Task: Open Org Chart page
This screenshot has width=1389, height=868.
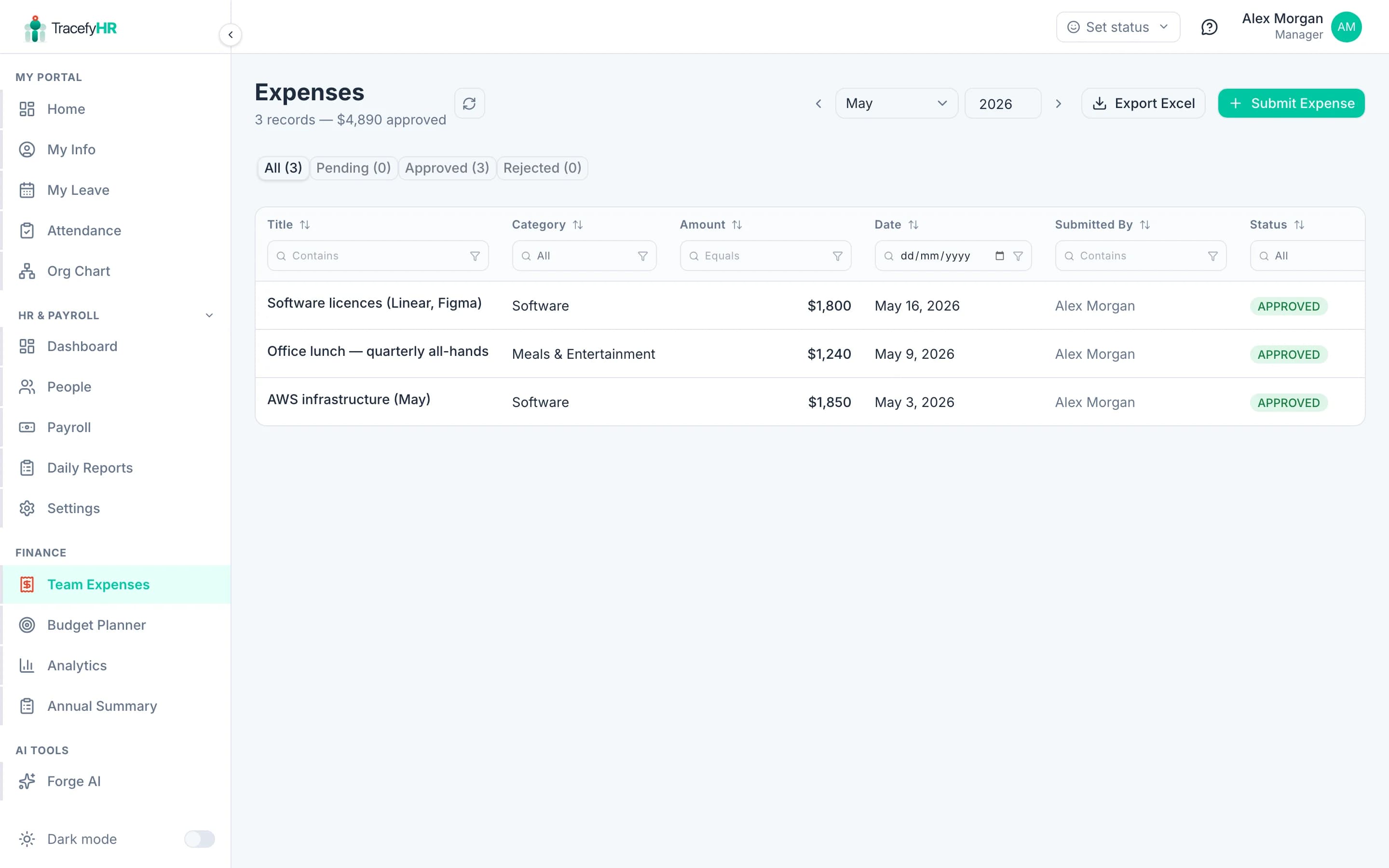Action: coord(116,271)
